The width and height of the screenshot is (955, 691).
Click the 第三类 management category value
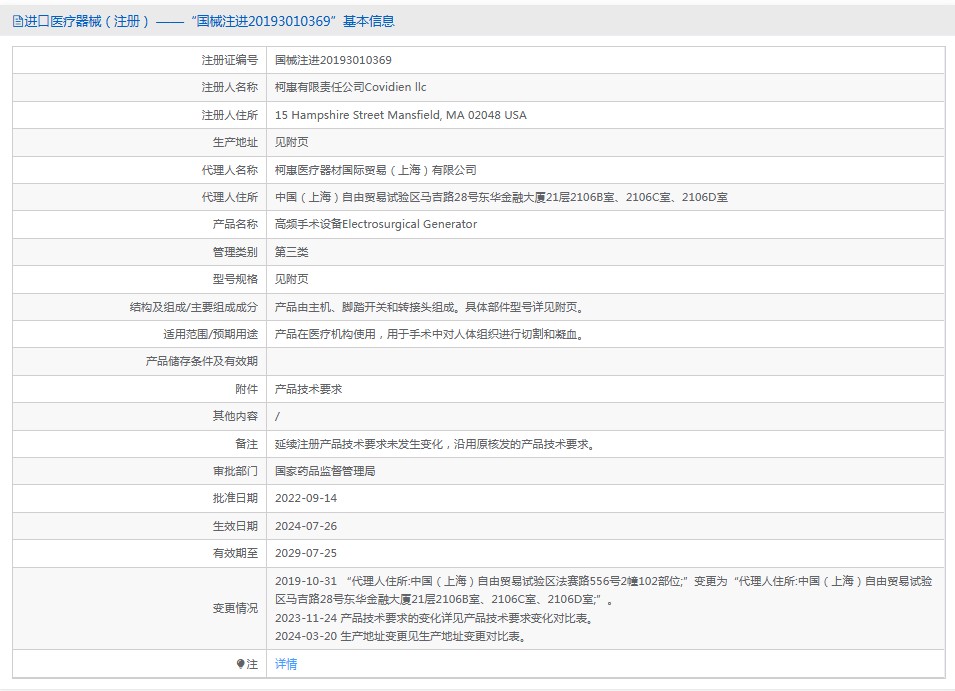292,252
